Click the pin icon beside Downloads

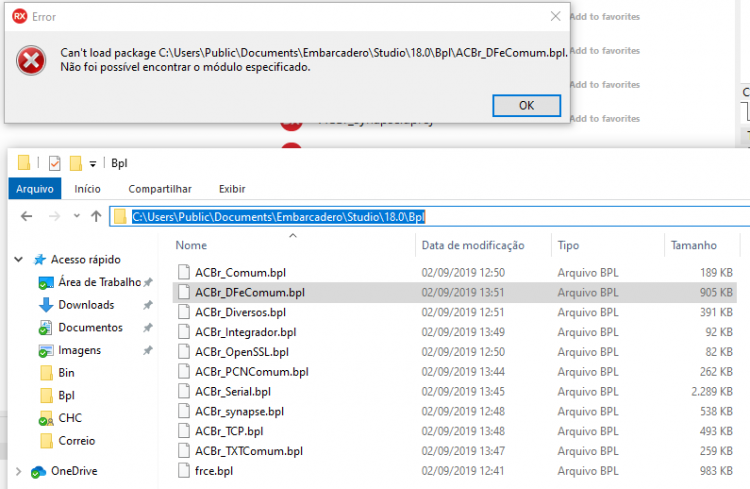[148, 305]
